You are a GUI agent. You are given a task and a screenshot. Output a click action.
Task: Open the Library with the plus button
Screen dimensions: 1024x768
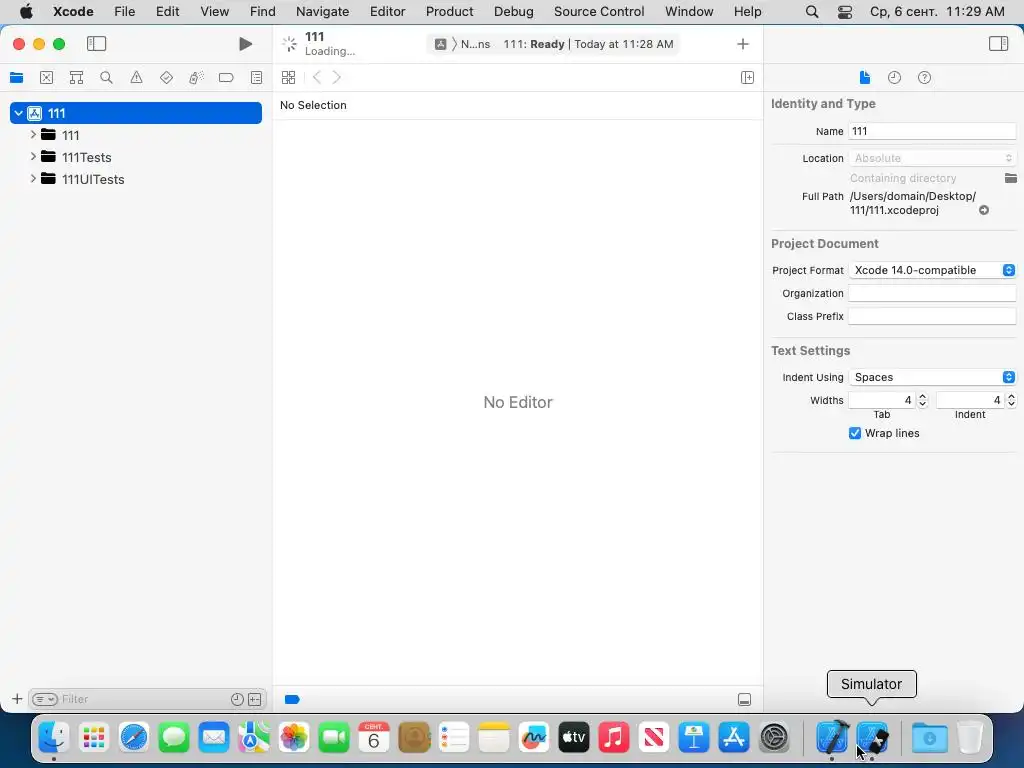coord(743,44)
